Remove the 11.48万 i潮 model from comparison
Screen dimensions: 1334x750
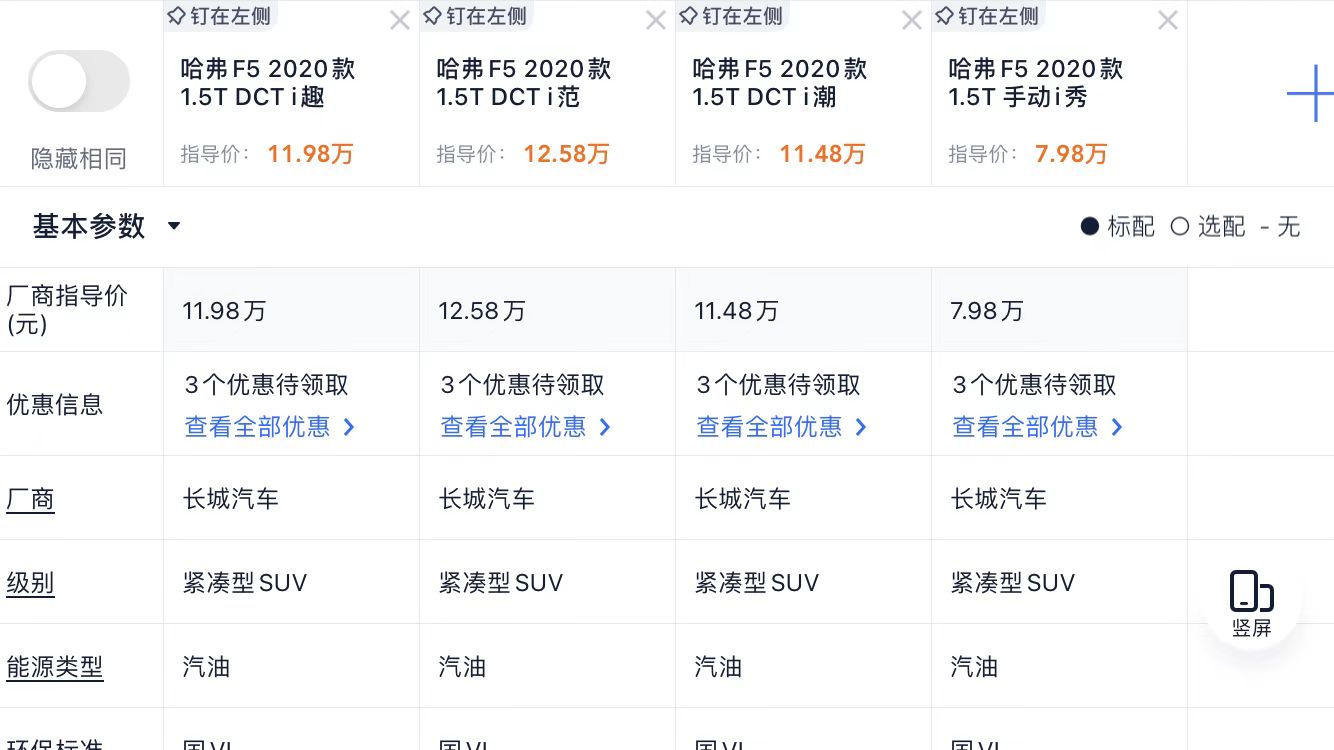click(911, 20)
